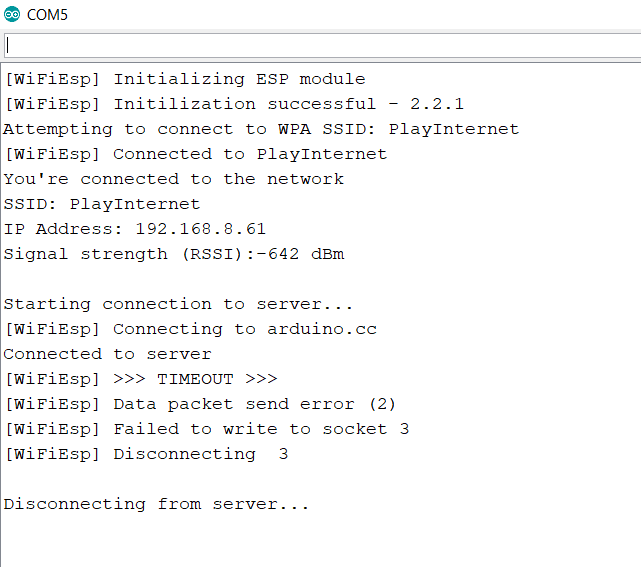Click the '[WiFiEsp] Connected to PlayInternet' line
Screen dimensions: 641x567
195,155
